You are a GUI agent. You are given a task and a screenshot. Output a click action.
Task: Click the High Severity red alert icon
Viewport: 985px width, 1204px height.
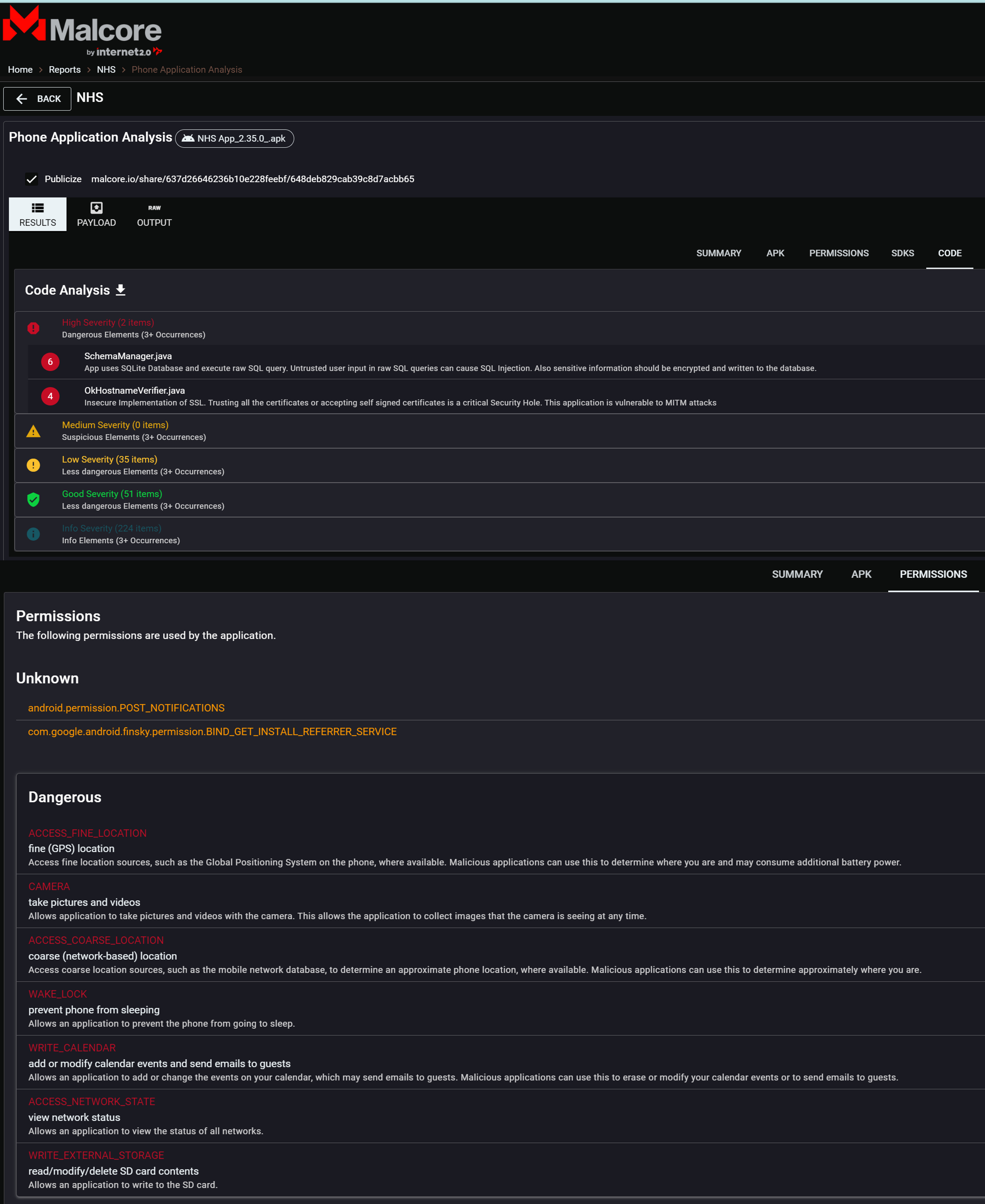33,328
